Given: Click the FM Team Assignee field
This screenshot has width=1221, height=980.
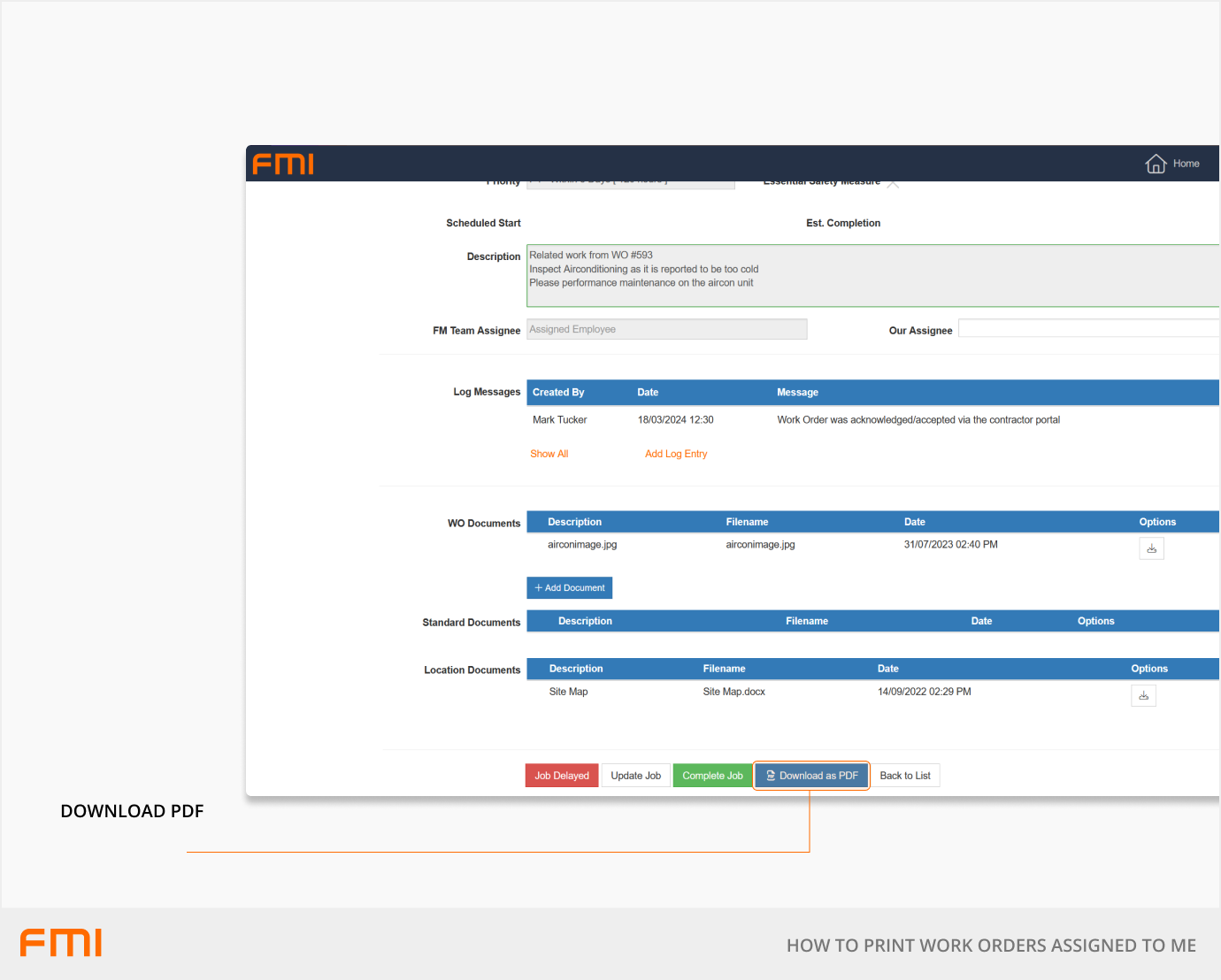Looking at the screenshot, I should 666,329.
